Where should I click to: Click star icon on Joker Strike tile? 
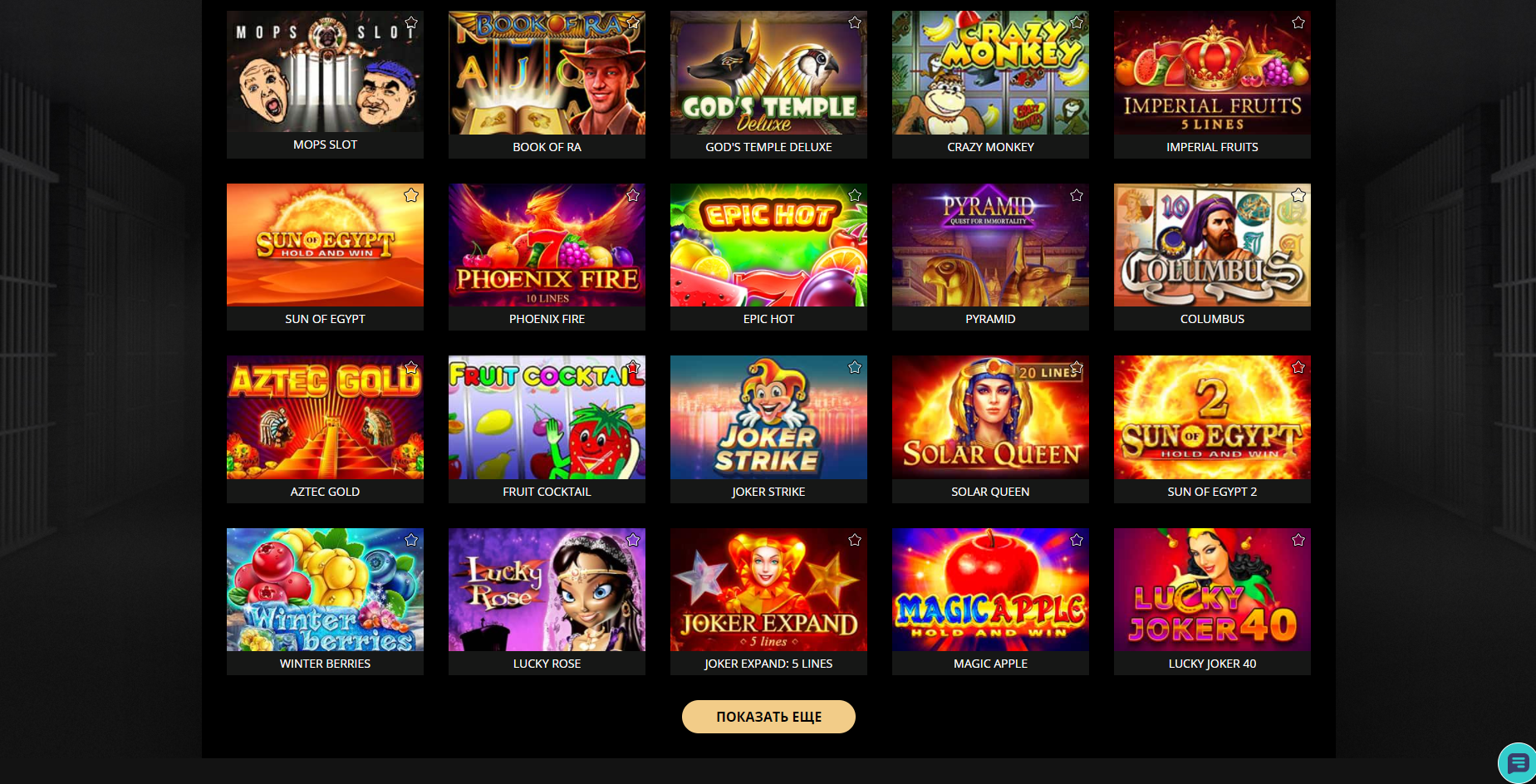click(855, 367)
